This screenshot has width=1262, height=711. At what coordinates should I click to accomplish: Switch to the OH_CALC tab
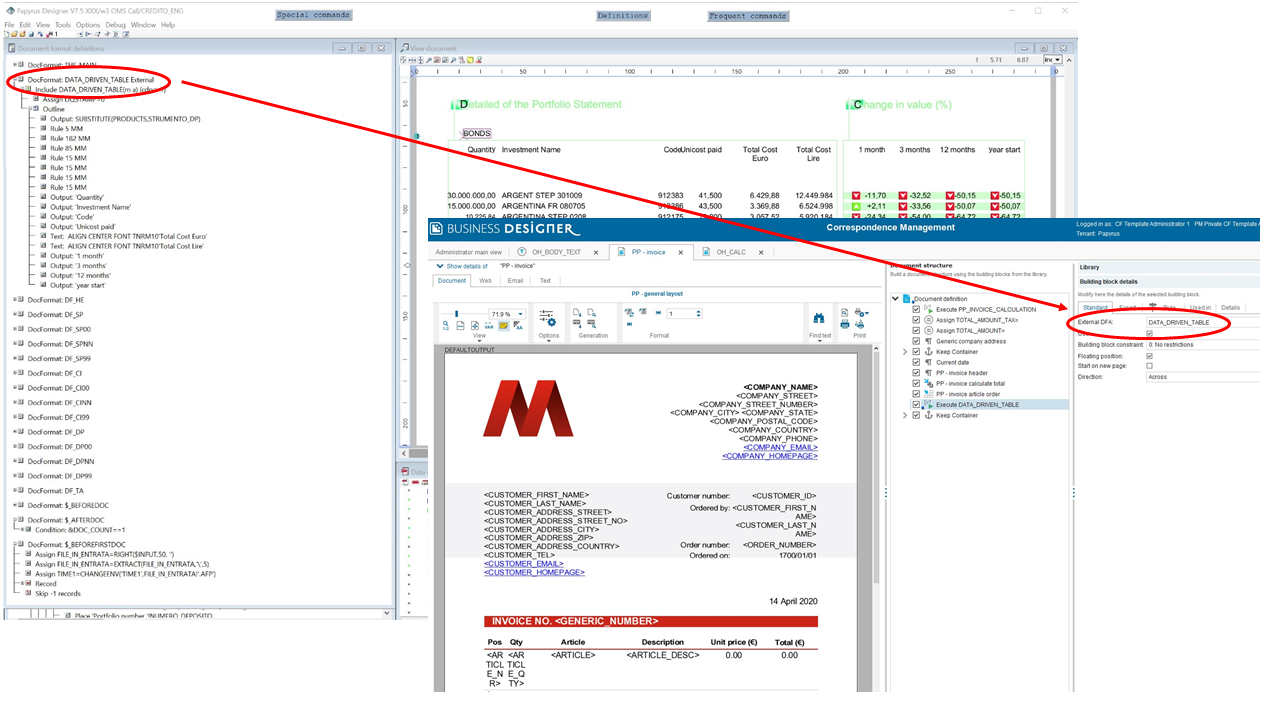[x=730, y=252]
